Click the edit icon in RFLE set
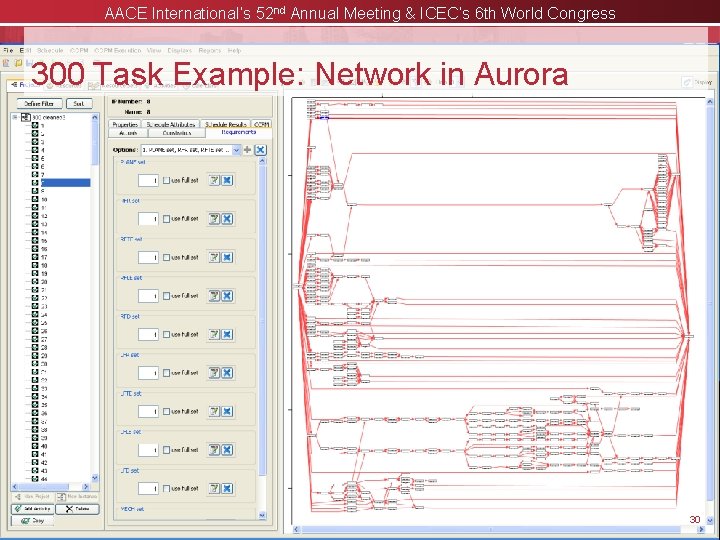720x540 pixels. [x=214, y=296]
